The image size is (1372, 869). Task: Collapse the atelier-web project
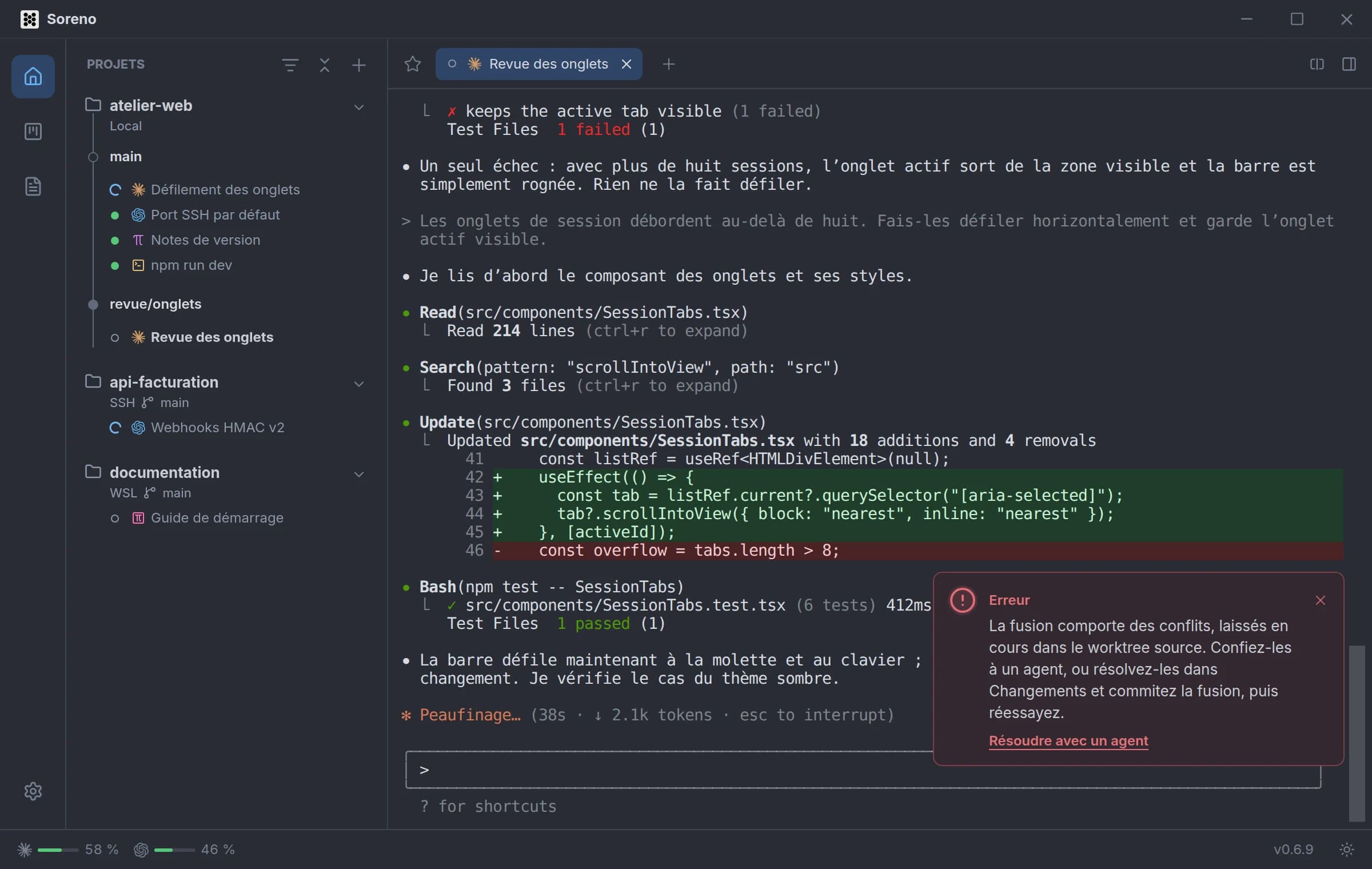[x=358, y=107]
